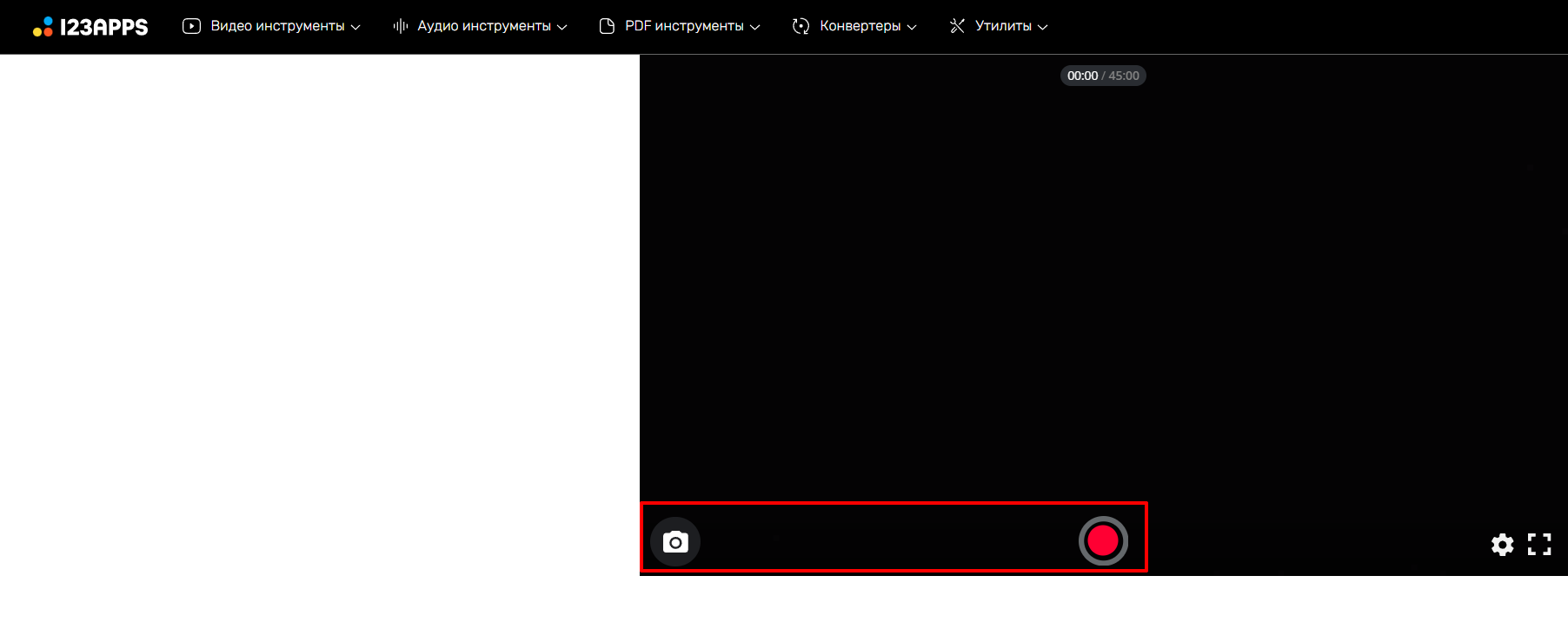Open the Конвертеры menu
The width and height of the screenshot is (1568, 642).
tap(854, 26)
